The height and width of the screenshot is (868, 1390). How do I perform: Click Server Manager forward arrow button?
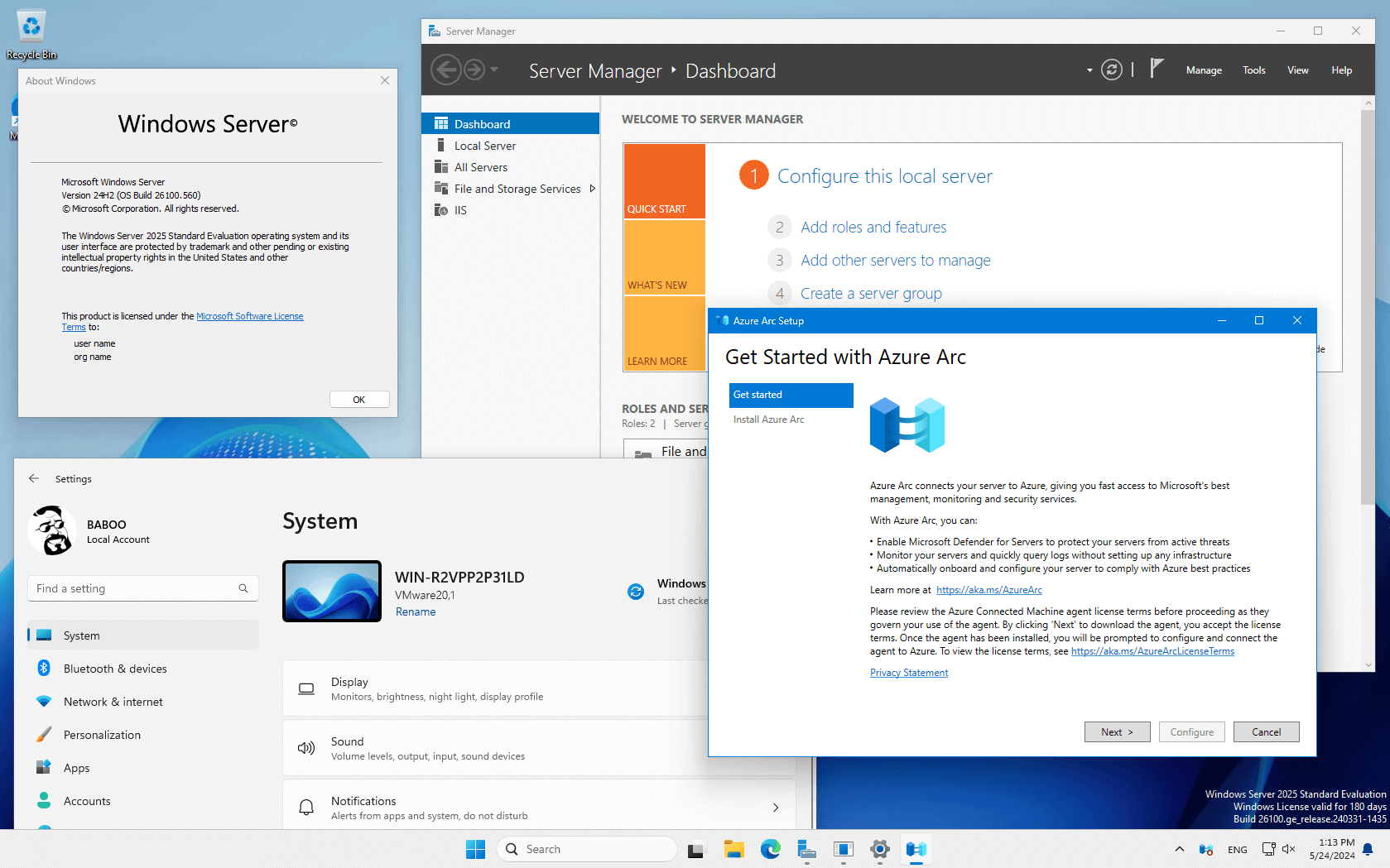click(474, 70)
